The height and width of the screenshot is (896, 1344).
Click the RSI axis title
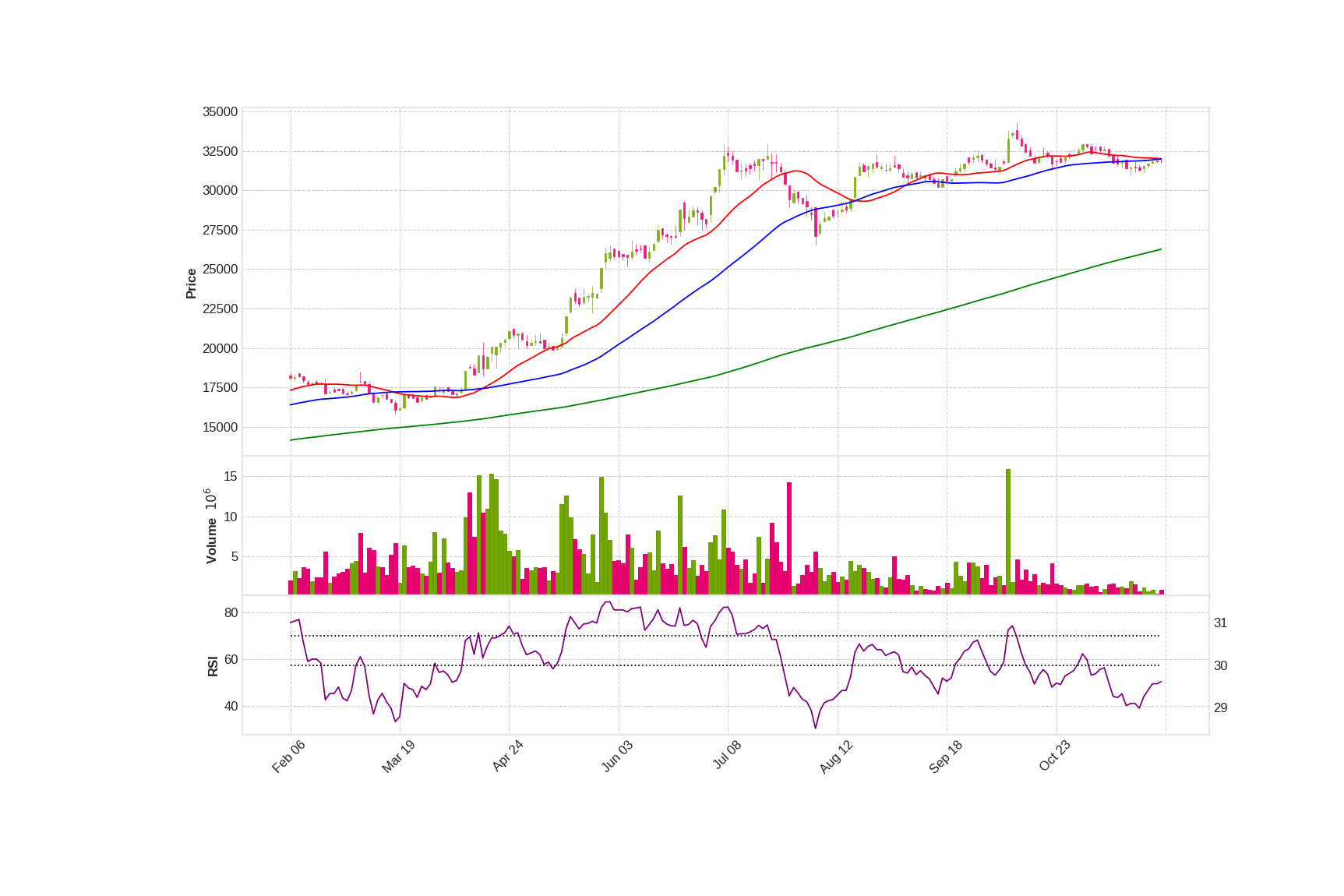pos(213,666)
